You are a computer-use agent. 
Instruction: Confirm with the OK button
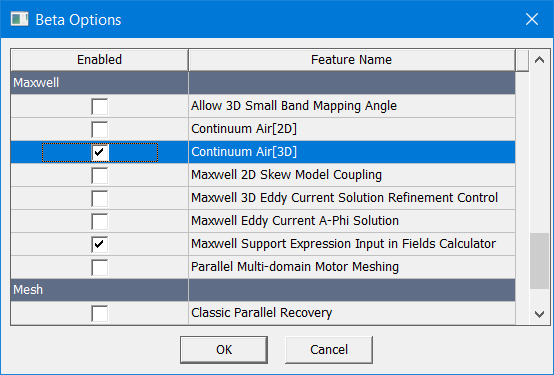[x=224, y=350]
